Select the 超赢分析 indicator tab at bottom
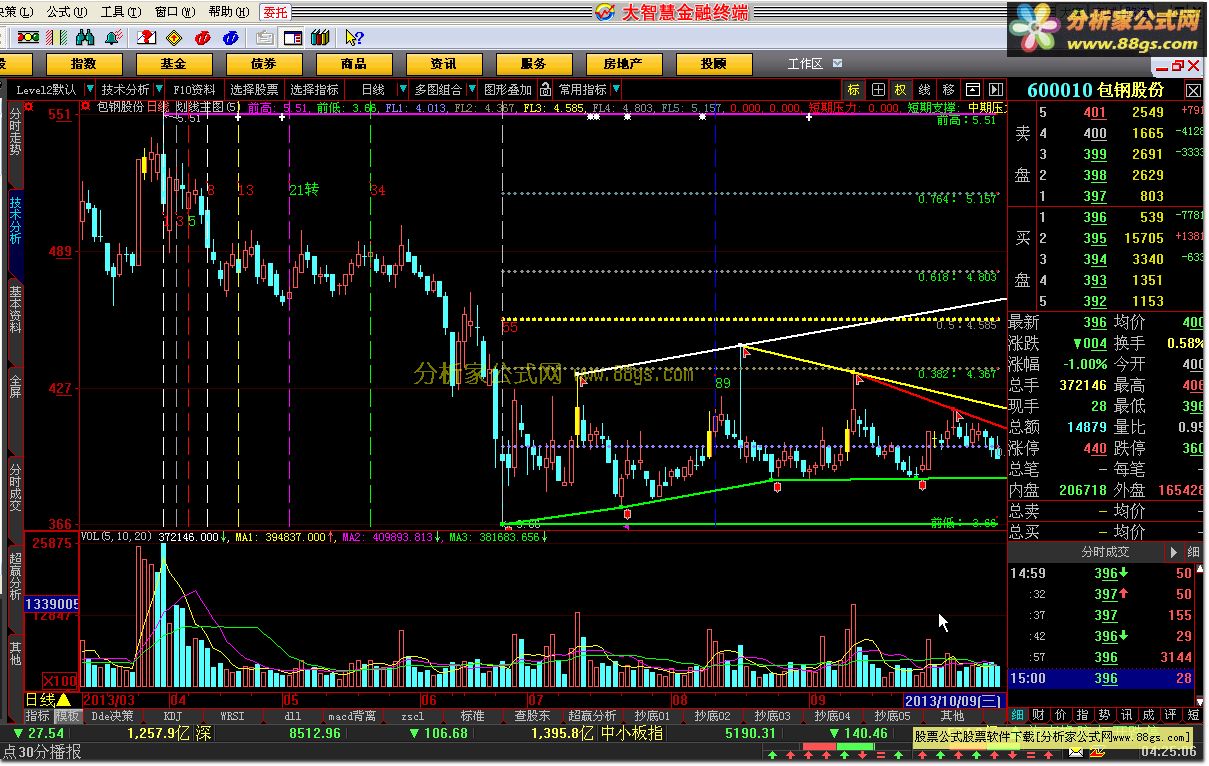 tap(592, 716)
